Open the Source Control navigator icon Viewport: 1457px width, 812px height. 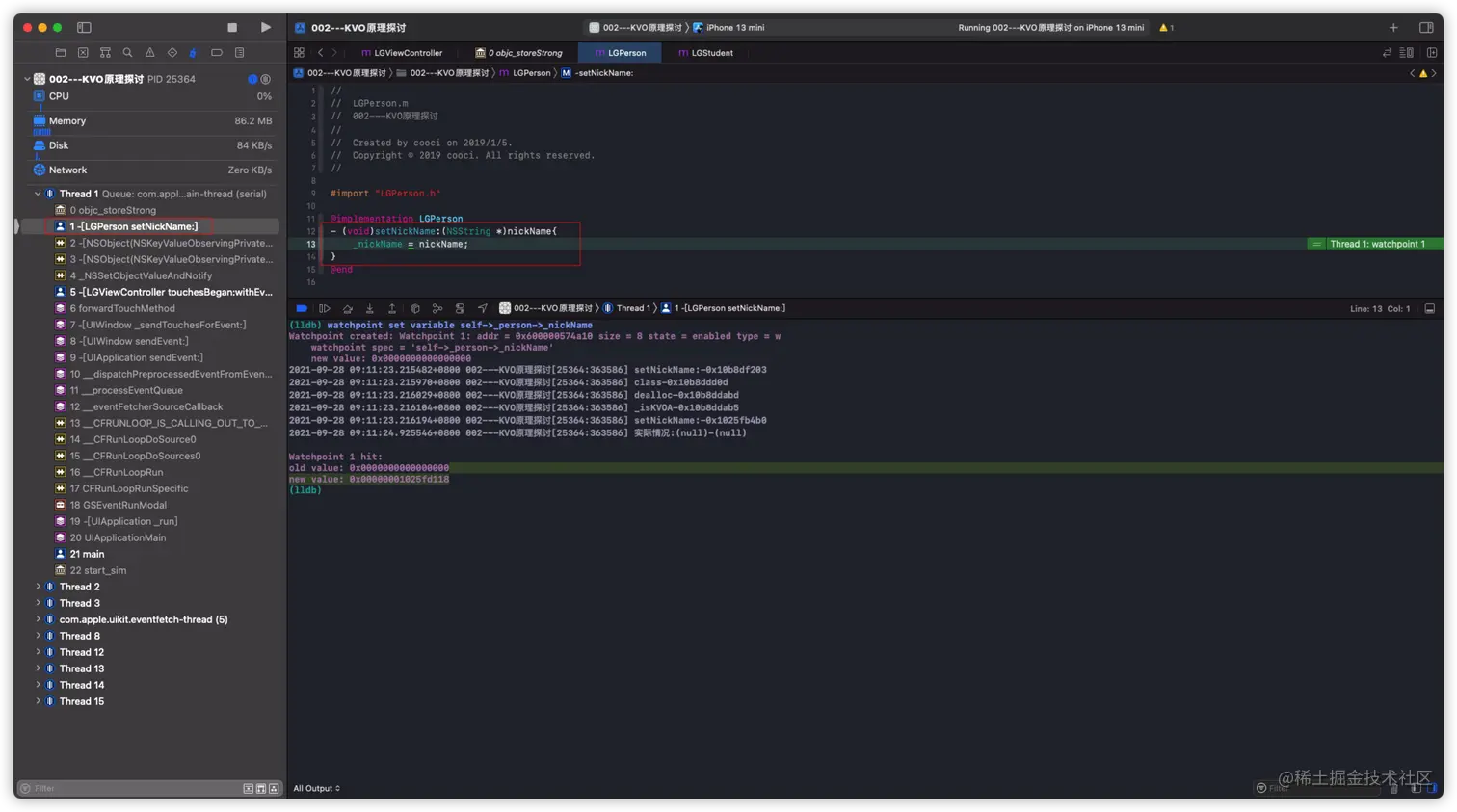pos(83,53)
